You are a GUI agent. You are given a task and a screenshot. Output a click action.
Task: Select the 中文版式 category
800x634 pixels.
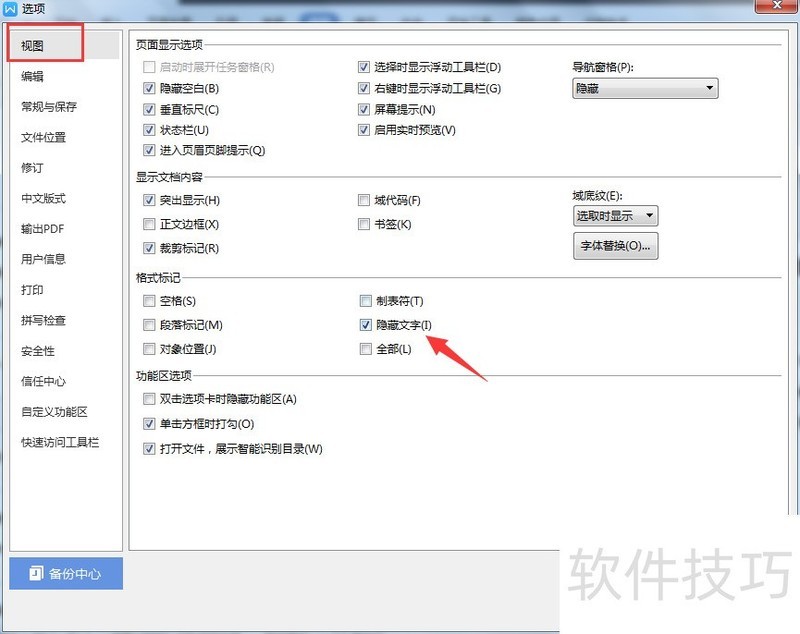pos(43,198)
